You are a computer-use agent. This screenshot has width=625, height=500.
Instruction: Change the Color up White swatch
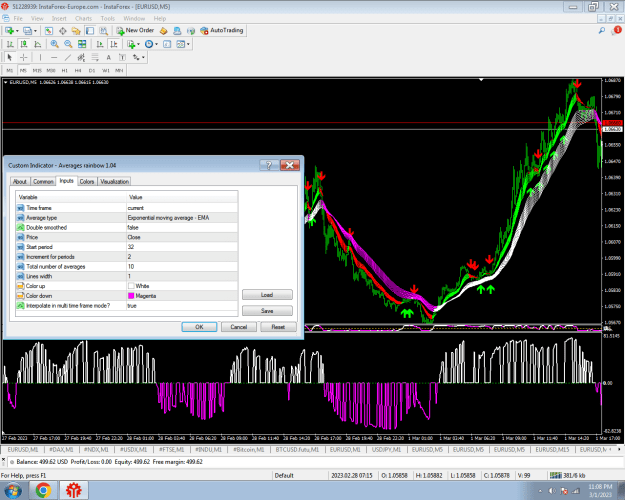click(x=131, y=286)
